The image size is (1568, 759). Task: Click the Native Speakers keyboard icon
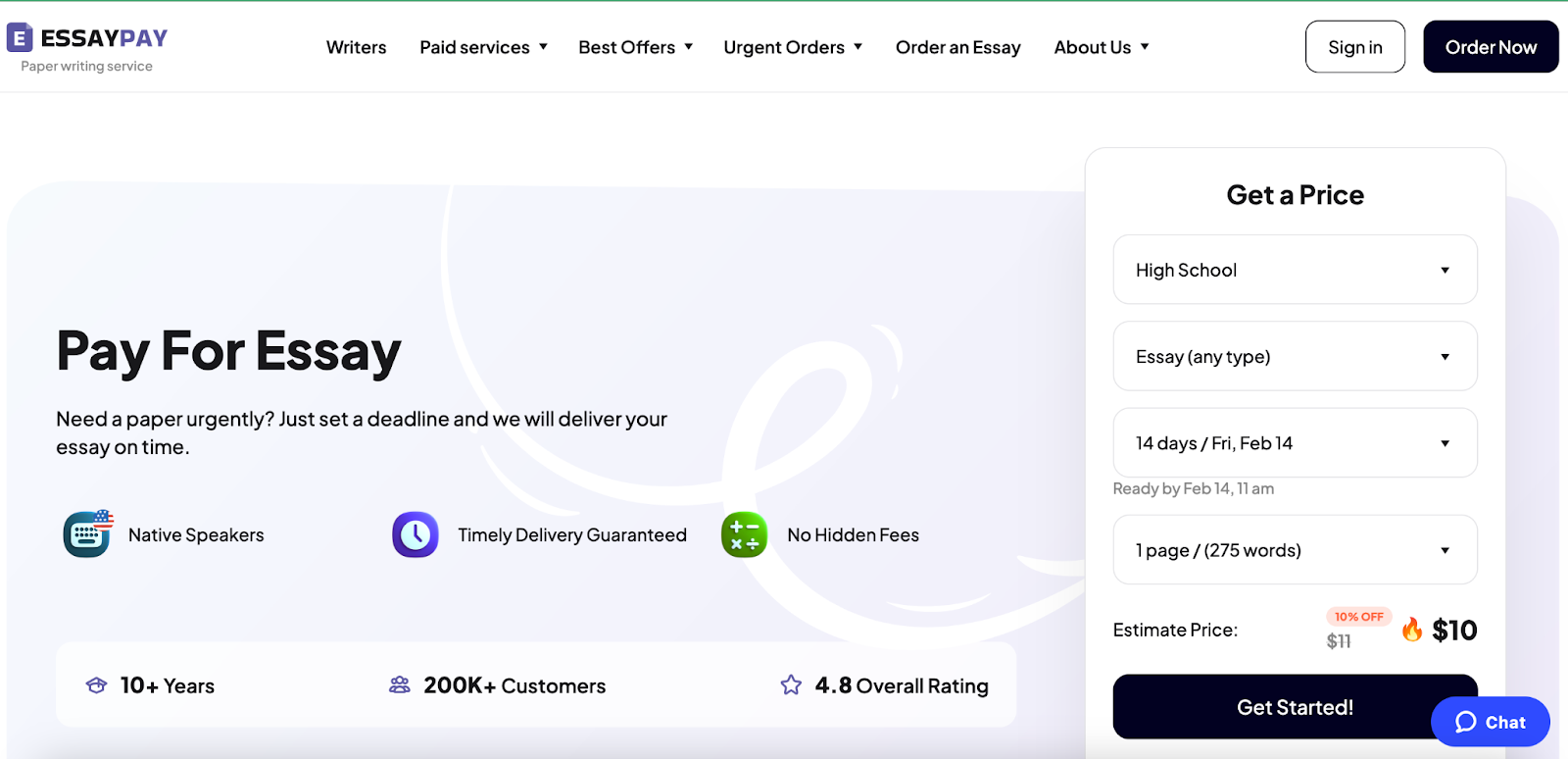(88, 534)
